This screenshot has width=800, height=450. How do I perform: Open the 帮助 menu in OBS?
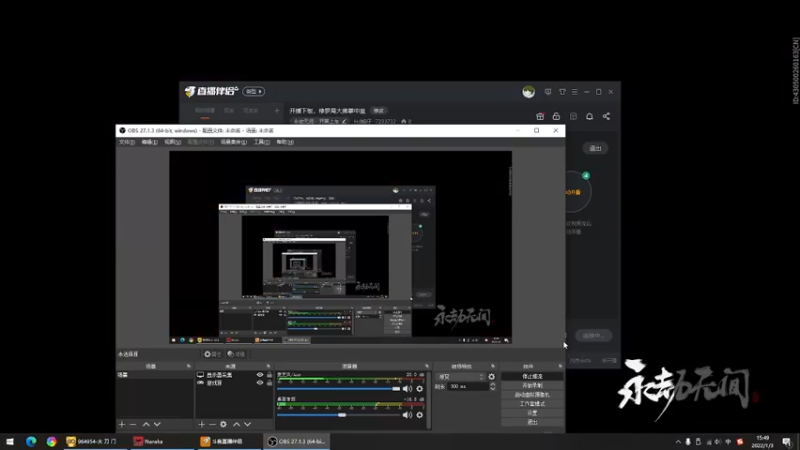click(285, 142)
